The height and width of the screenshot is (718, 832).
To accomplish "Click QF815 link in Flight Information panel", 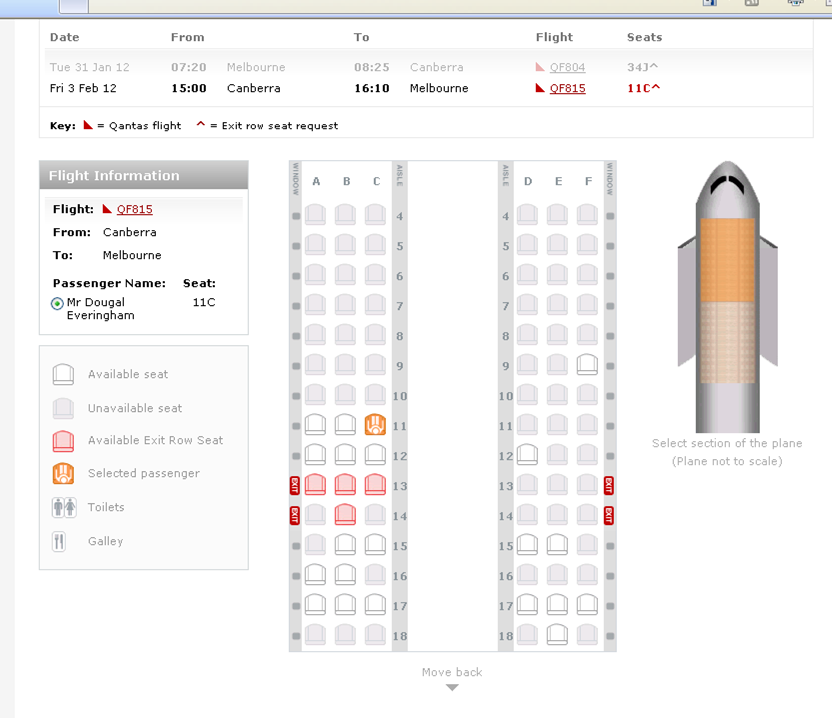I will 134,210.
